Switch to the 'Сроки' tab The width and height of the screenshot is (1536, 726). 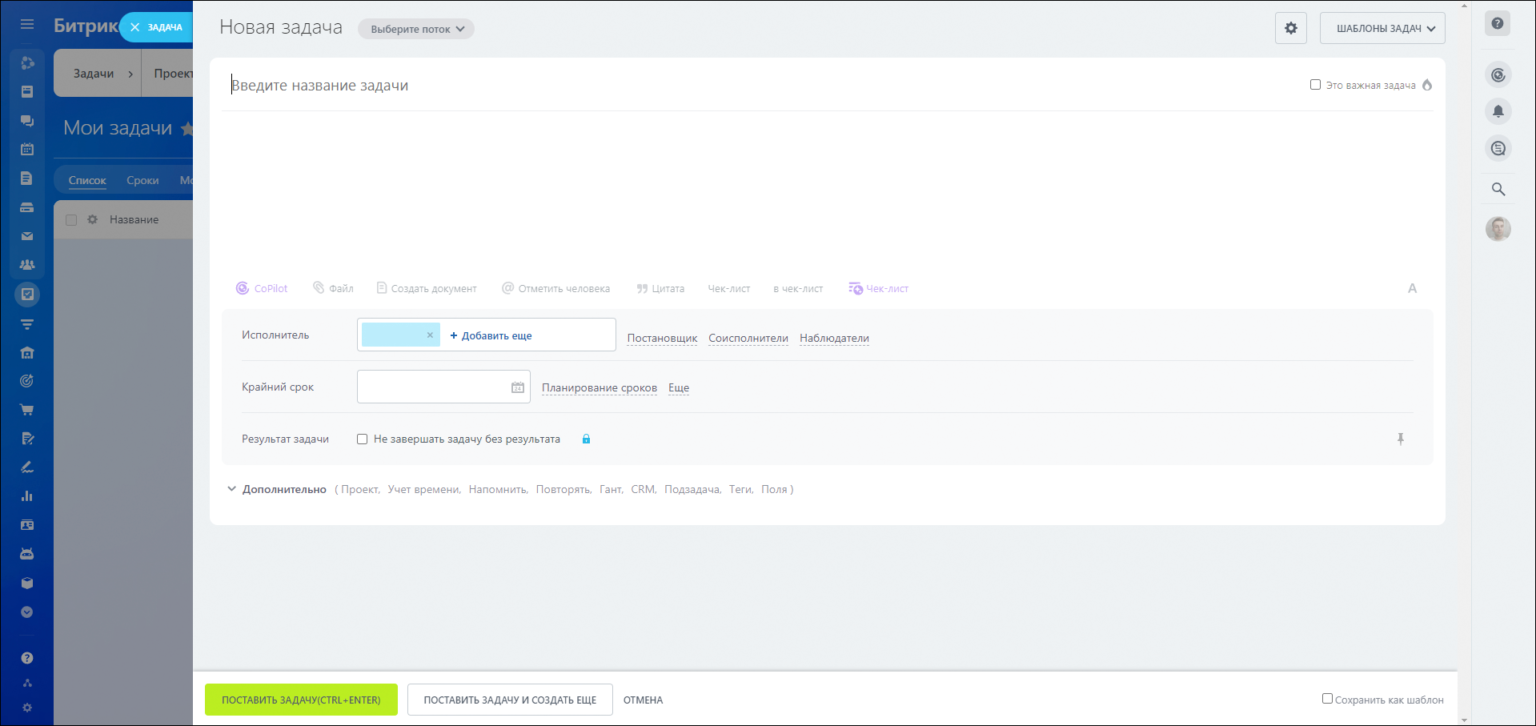pyautogui.click(x=142, y=181)
